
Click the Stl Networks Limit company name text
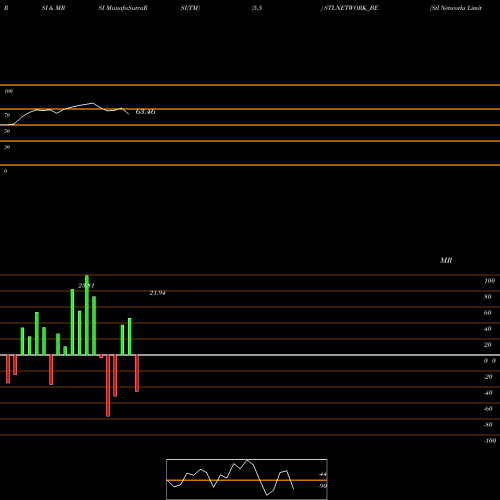click(x=456, y=8)
